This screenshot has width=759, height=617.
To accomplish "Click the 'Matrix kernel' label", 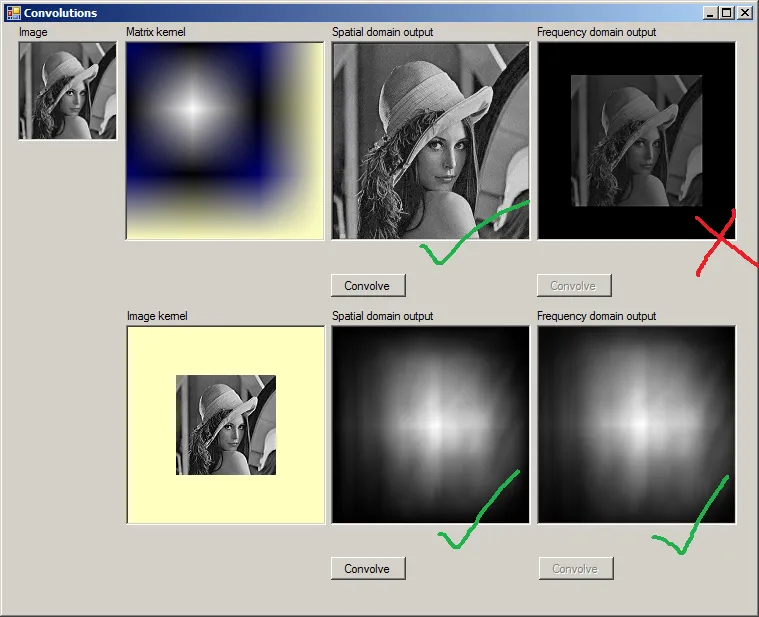I will click(156, 32).
